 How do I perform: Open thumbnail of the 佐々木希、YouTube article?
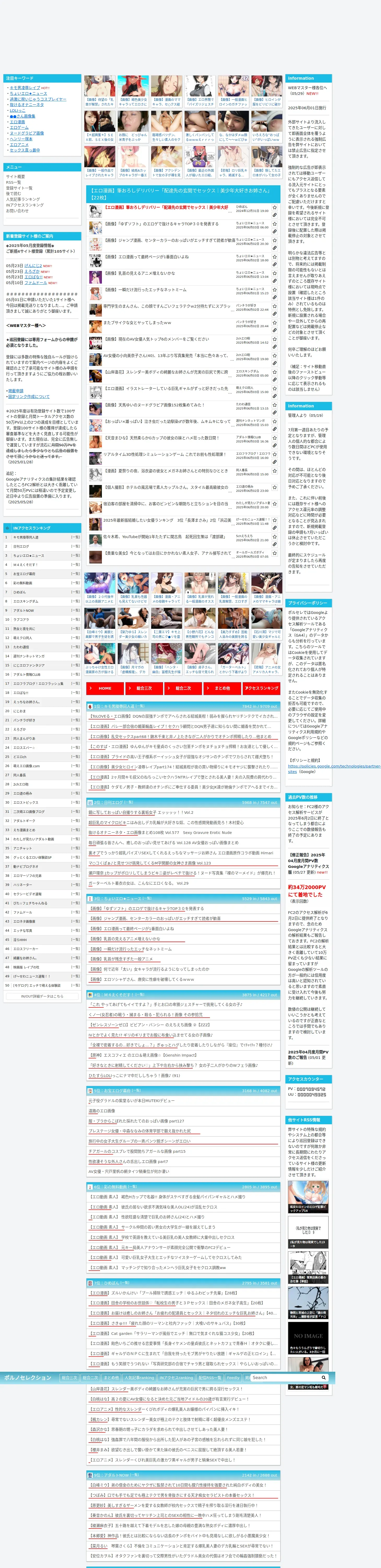(95, 540)
